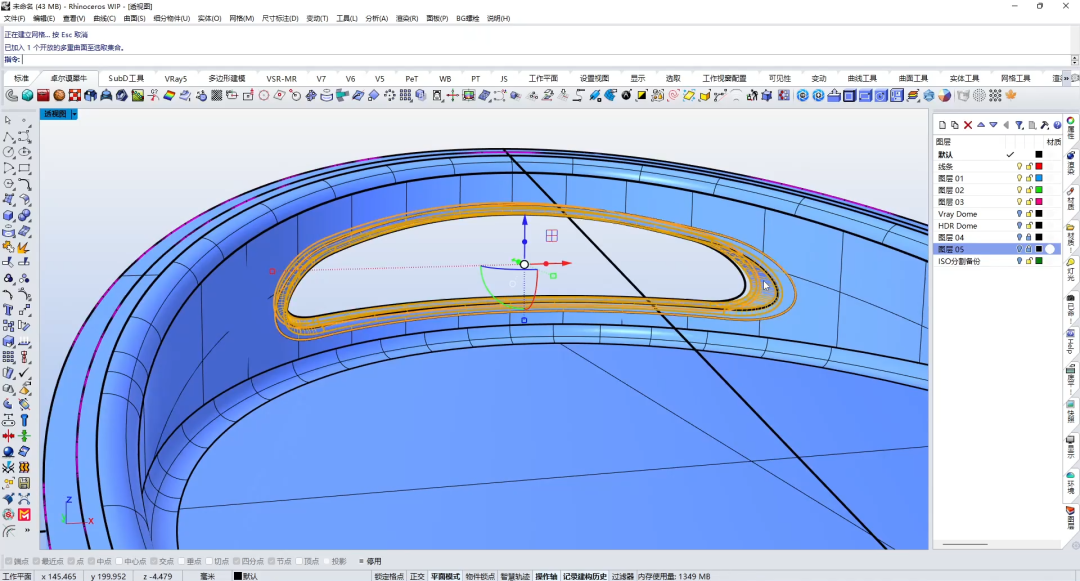Open the layer panel hammer tools icon
This screenshot has width=1080, height=581.
pos(1045,125)
